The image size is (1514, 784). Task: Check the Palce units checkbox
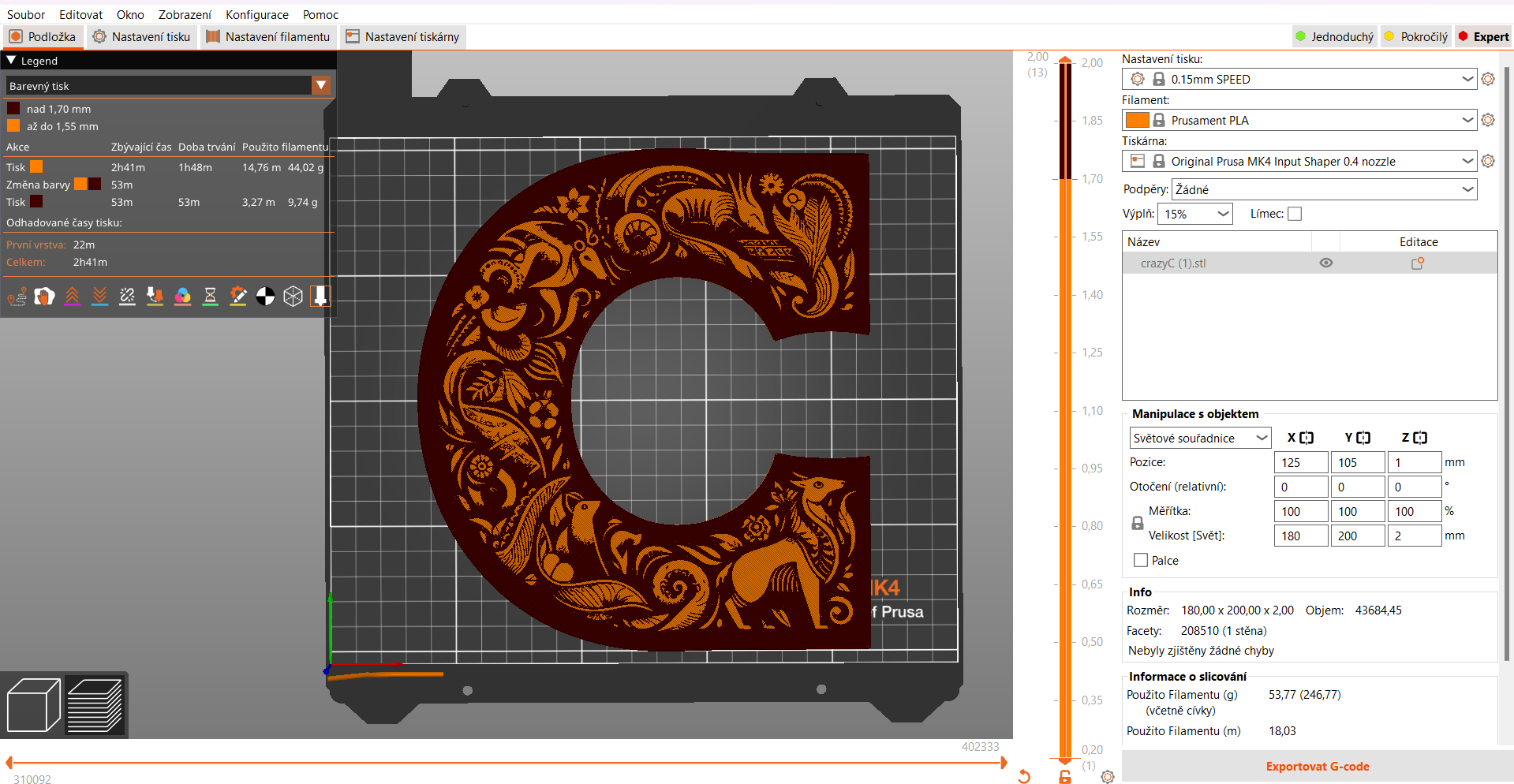(x=1139, y=560)
